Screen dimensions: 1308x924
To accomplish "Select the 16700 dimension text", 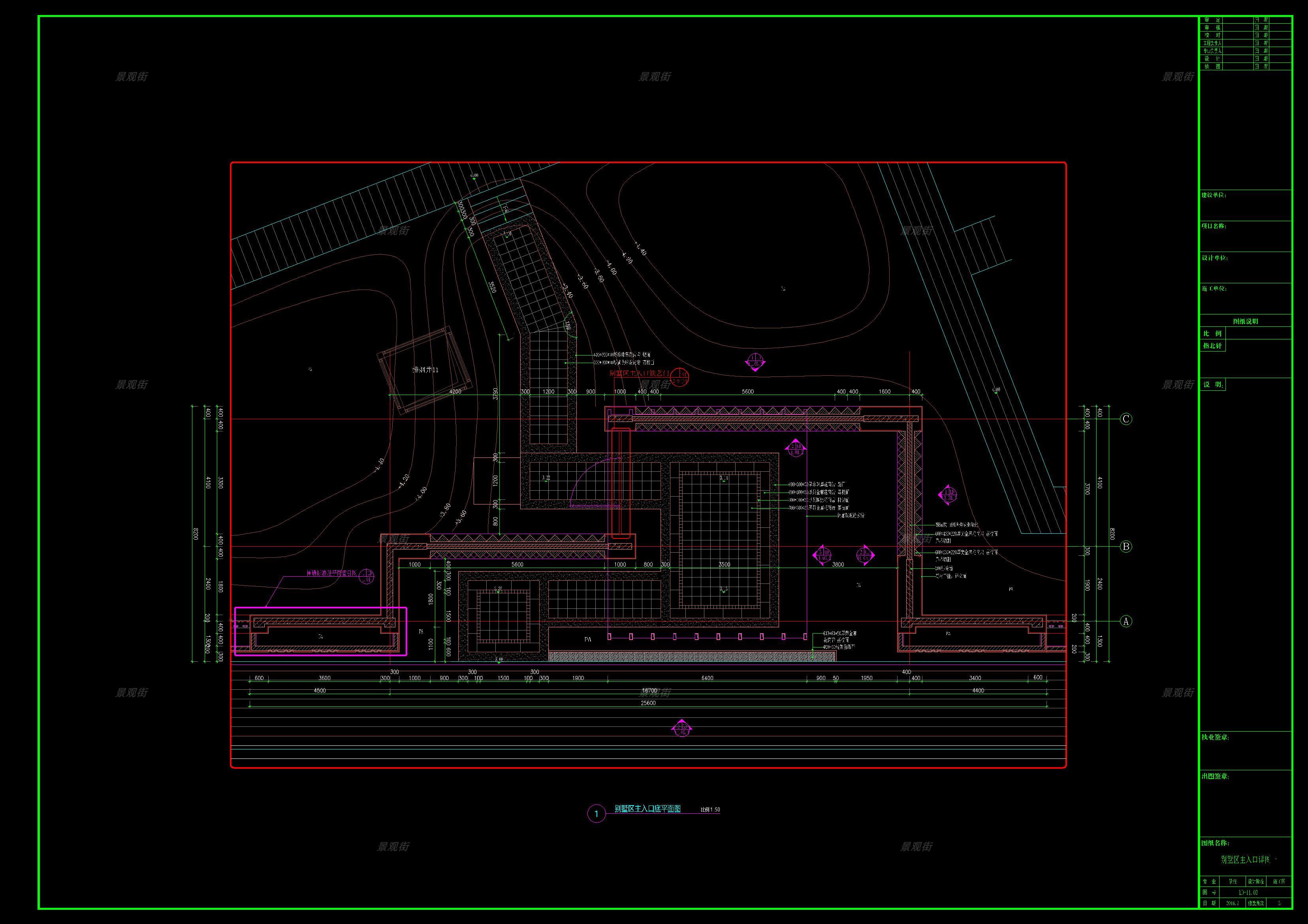I will tap(649, 691).
